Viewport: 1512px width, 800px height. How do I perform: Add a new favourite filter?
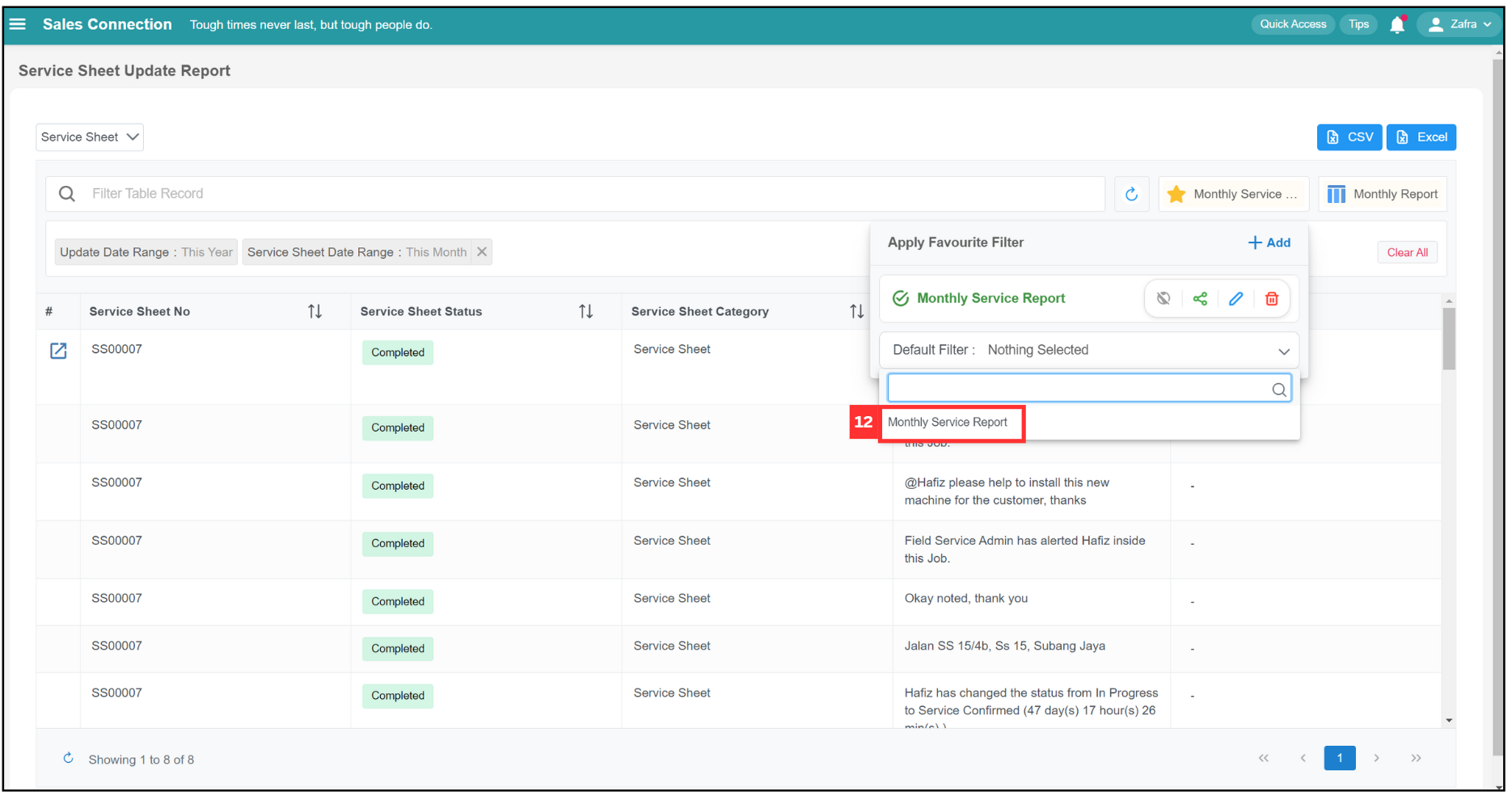coord(1269,242)
